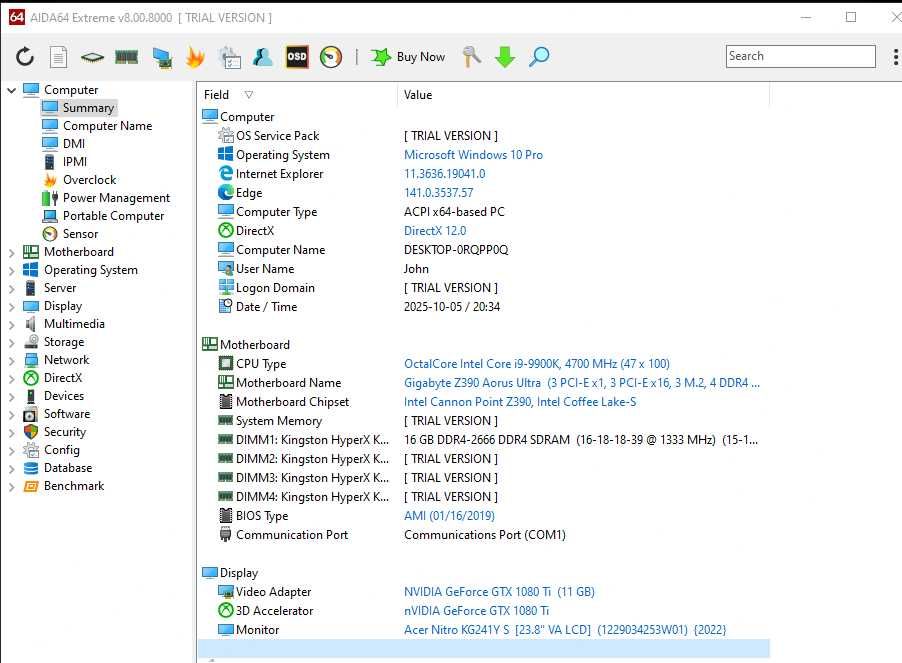Select the Database tree category

point(58,467)
